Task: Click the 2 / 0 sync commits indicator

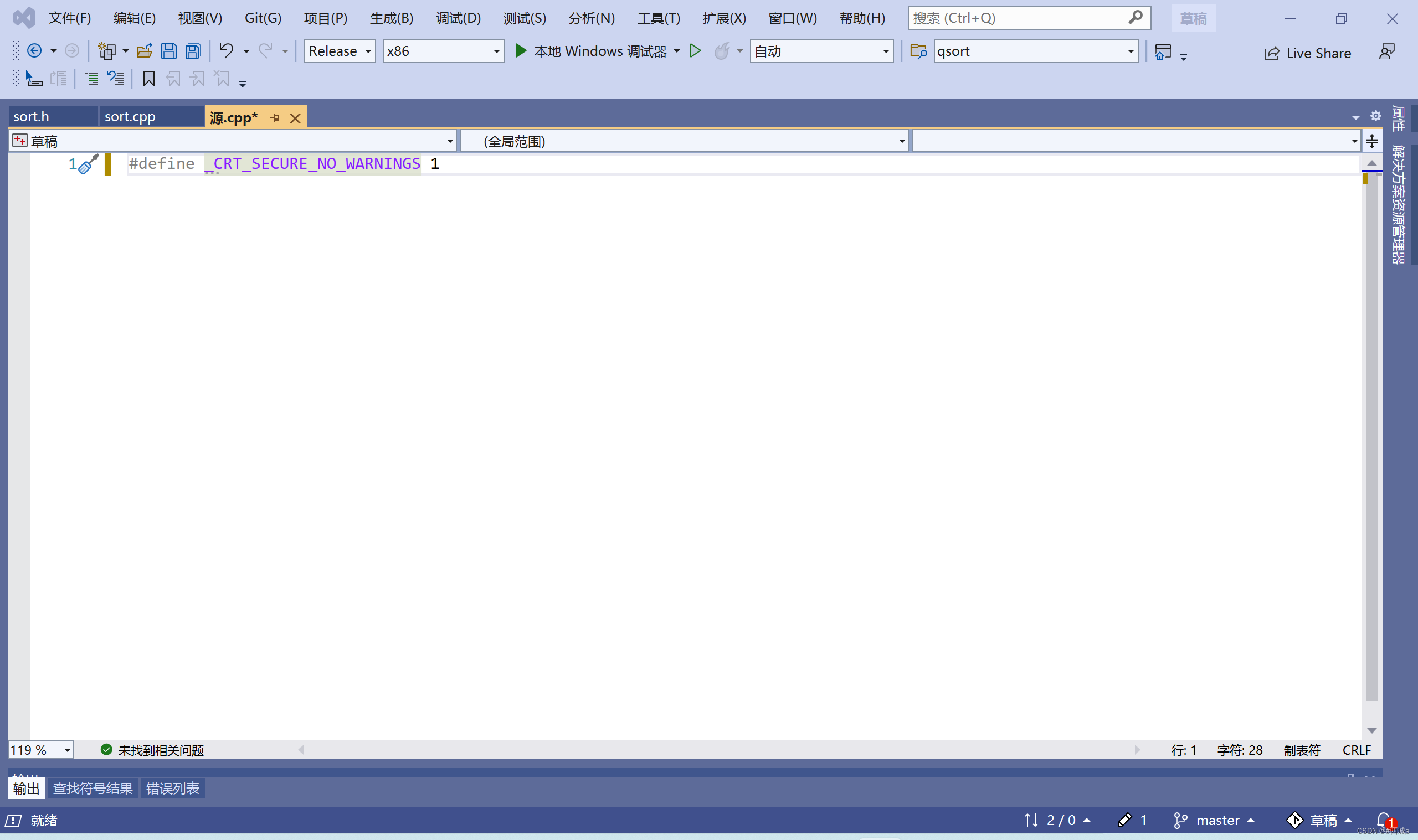Action: point(1057,820)
